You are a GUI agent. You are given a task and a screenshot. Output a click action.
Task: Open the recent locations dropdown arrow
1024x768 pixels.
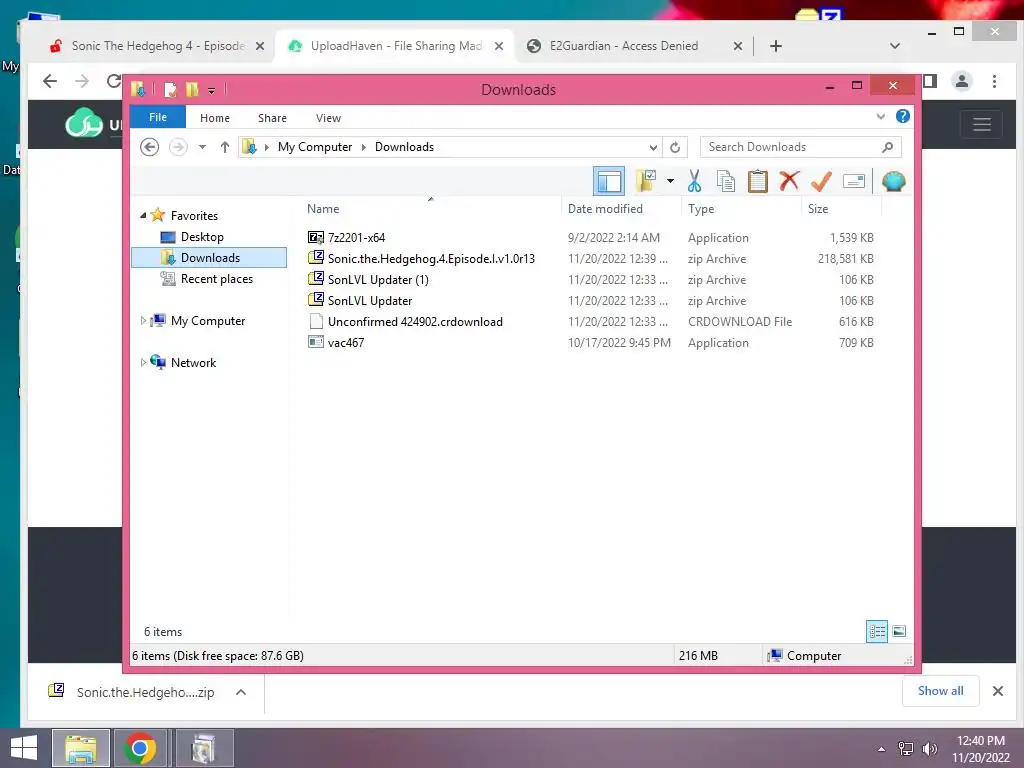point(202,147)
